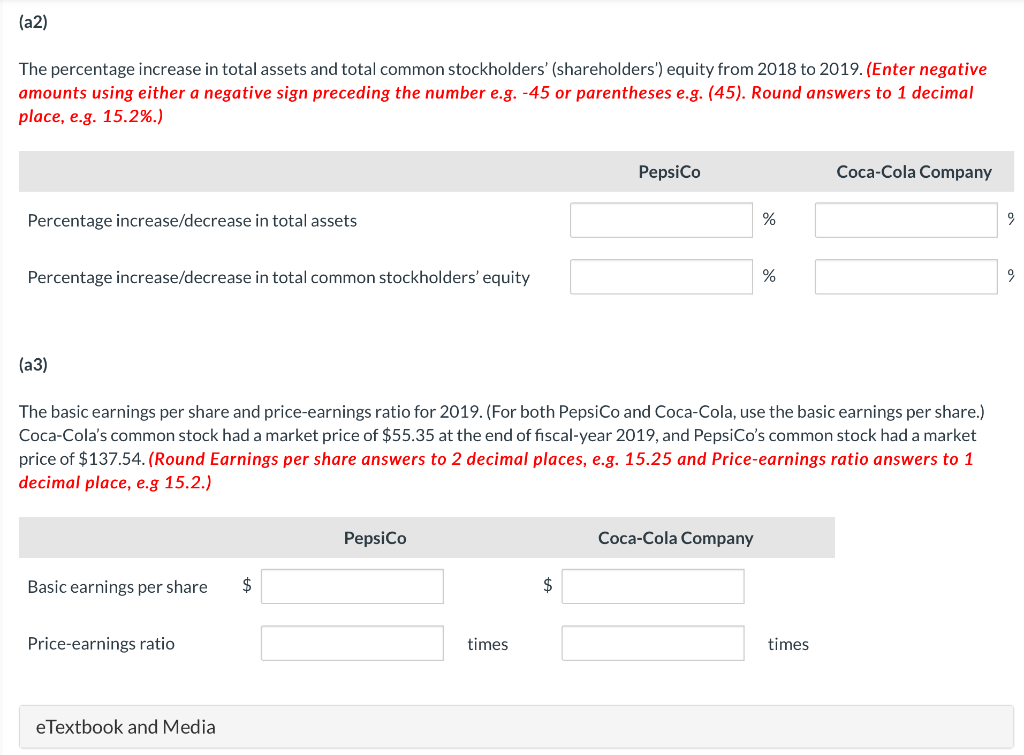The height and width of the screenshot is (755, 1024).
Task: Click the percent sign beside PepsiCo assets field
Action: 767,219
